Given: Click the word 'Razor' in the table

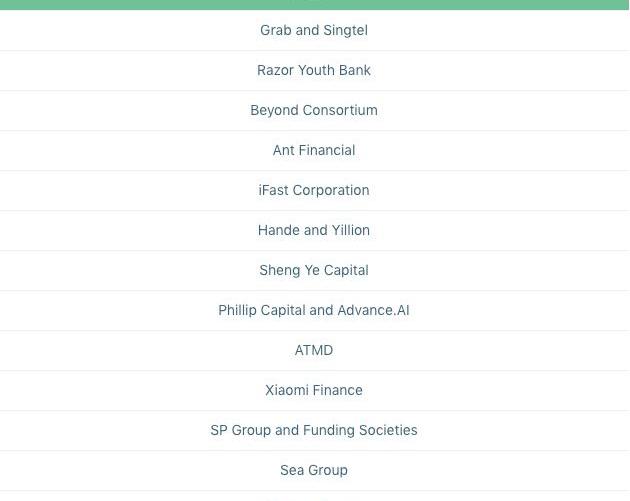Looking at the screenshot, I should pos(275,70).
